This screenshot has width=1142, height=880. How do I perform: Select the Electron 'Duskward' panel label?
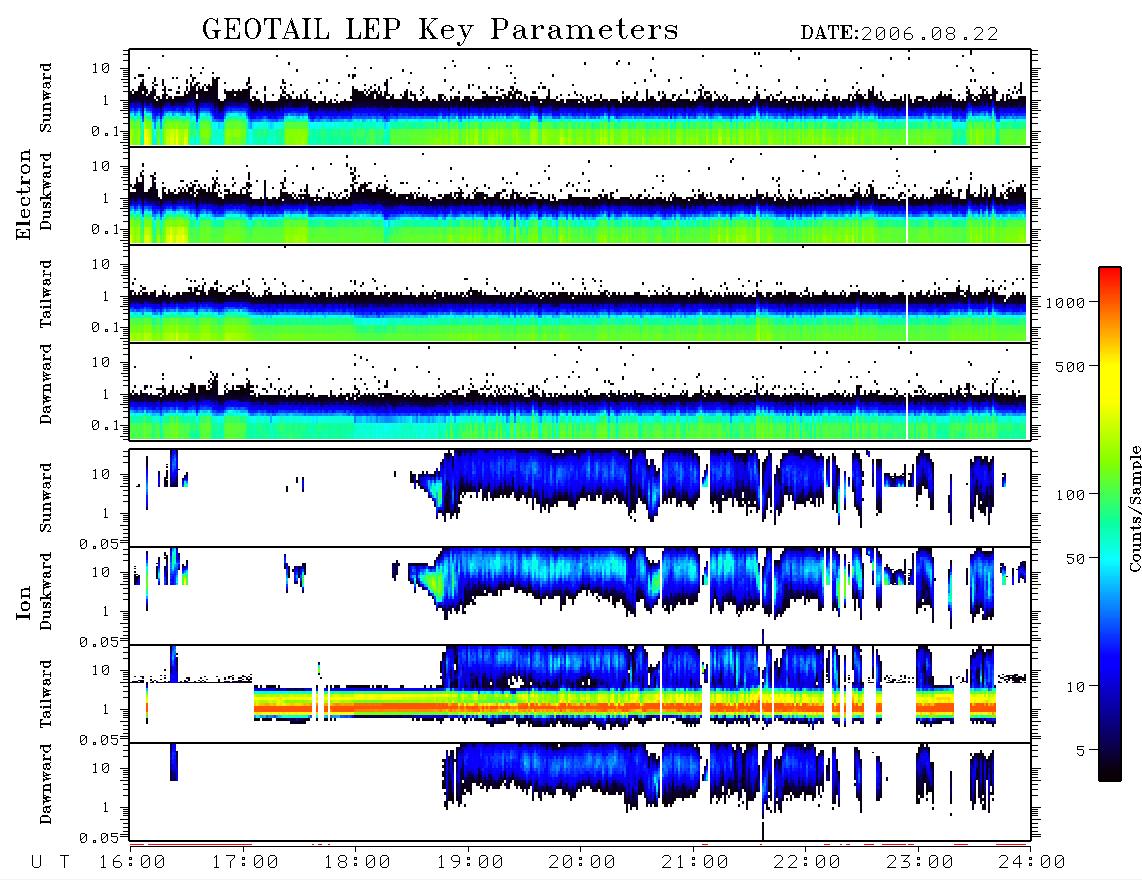pyautogui.click(x=46, y=191)
